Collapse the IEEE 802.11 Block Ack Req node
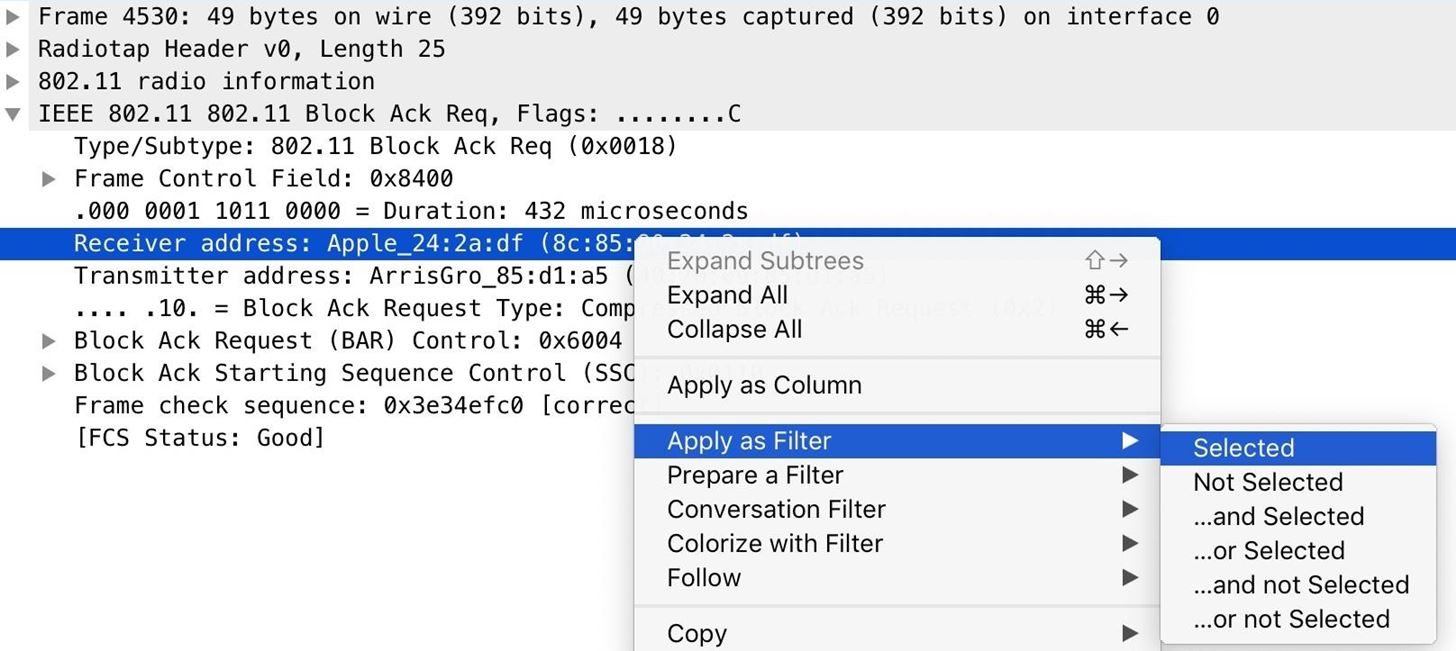The height and width of the screenshot is (651, 1456). click(x=13, y=114)
